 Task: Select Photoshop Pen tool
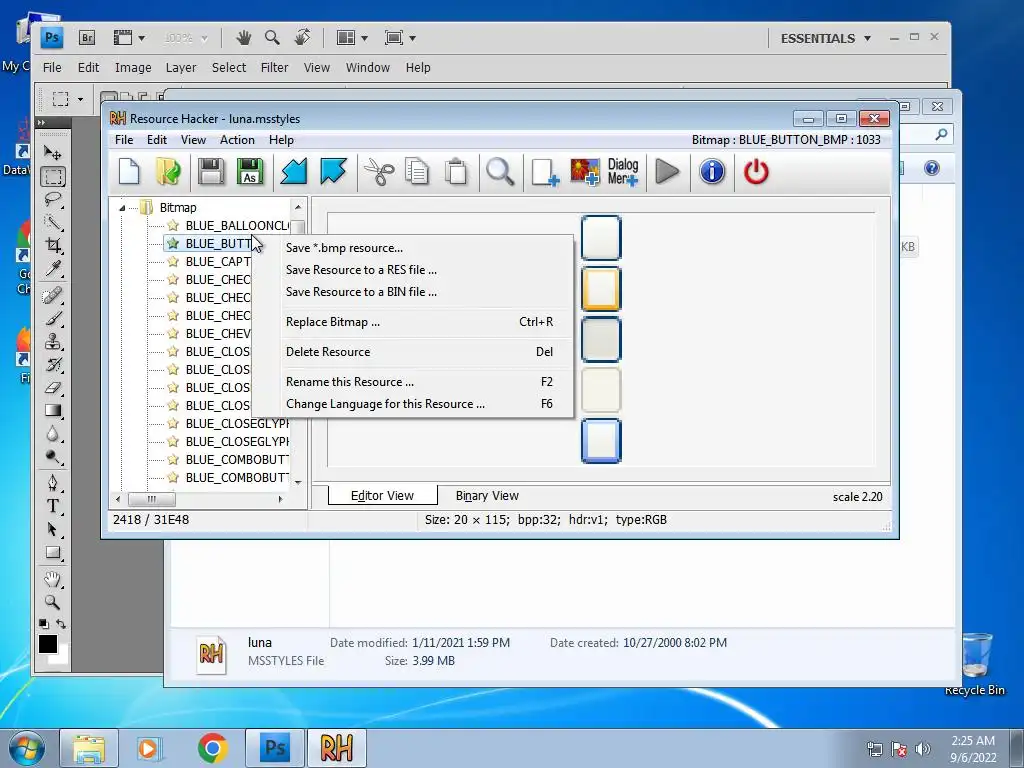[x=53, y=483]
